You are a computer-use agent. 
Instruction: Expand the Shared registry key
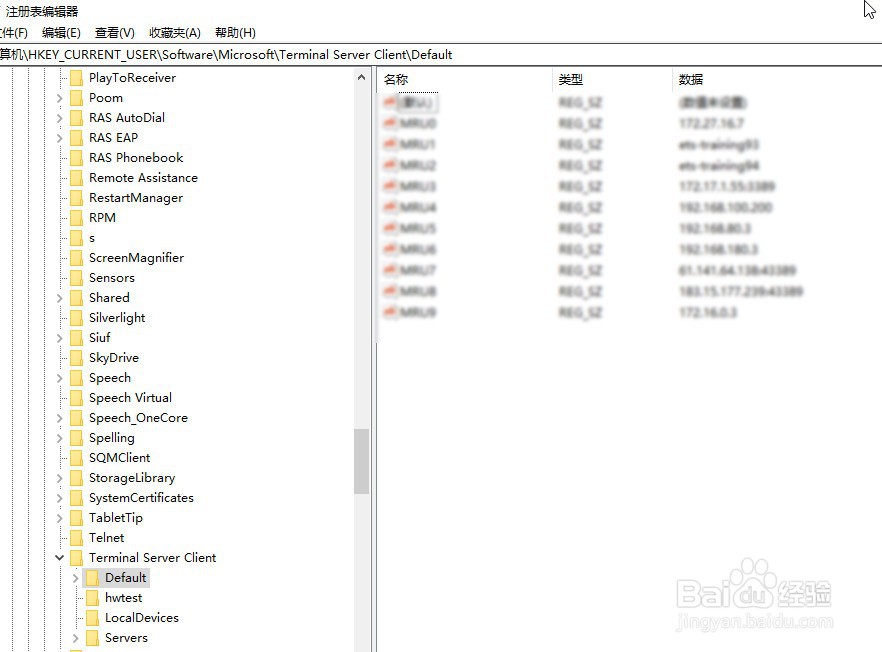tap(59, 297)
